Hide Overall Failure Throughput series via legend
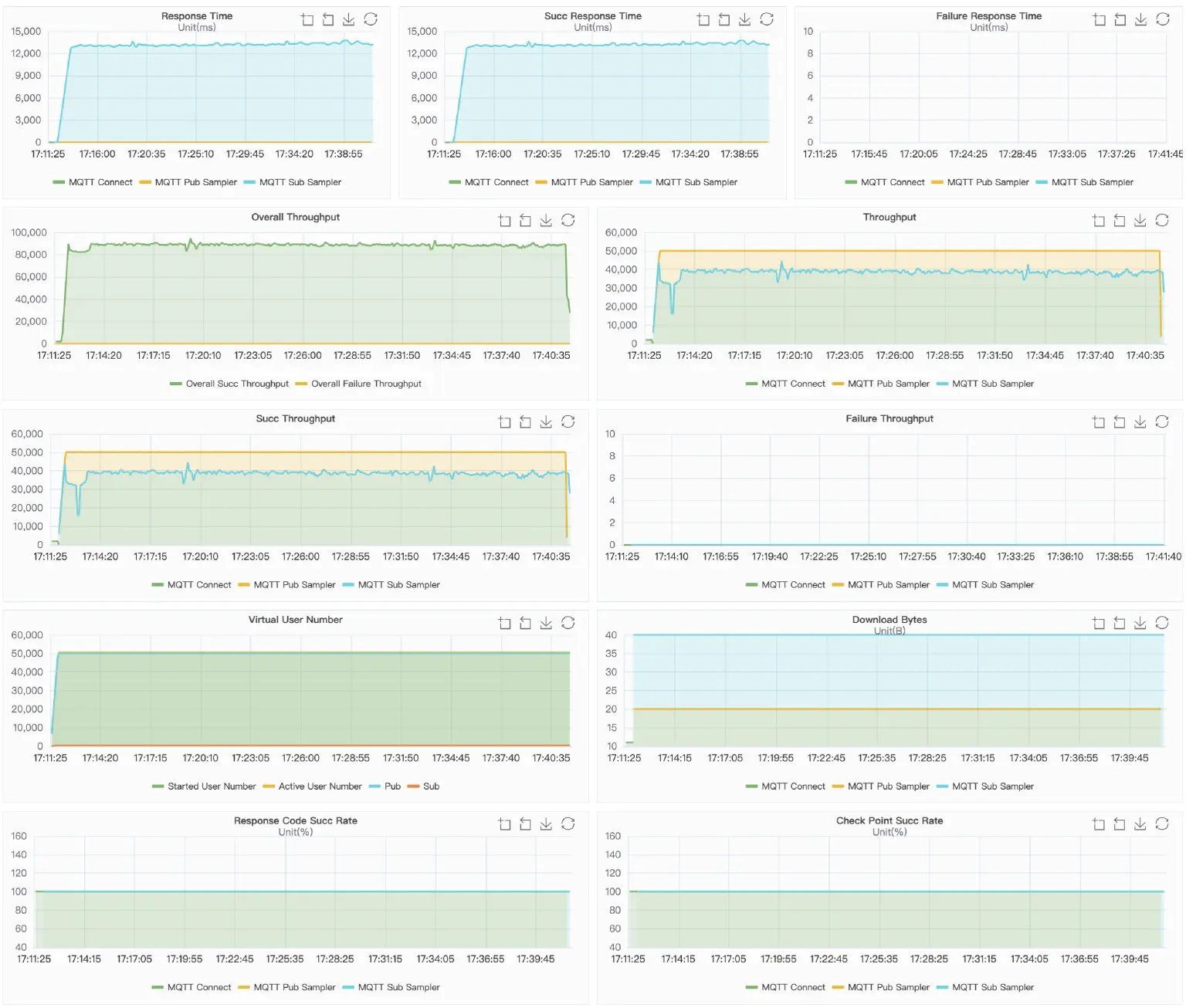This screenshot has height=1008, width=1186. (x=359, y=384)
